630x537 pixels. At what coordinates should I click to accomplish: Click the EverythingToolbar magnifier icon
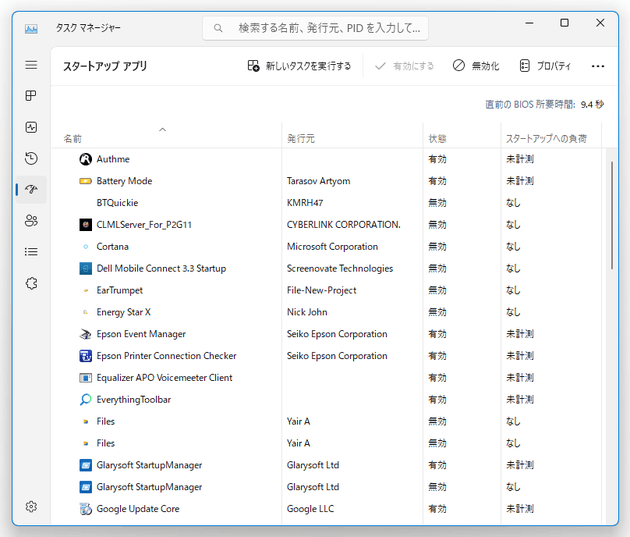pos(86,400)
